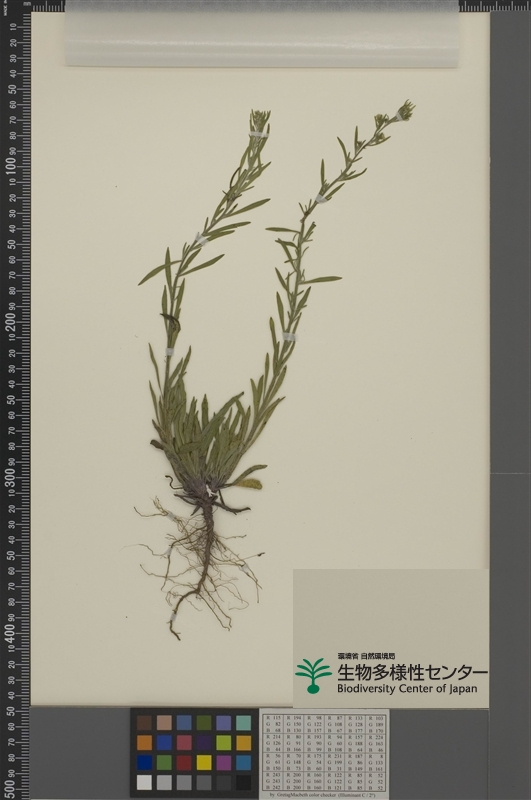Select the lightest gray swatch beside white
This screenshot has height=800, width=531.
(164, 783)
